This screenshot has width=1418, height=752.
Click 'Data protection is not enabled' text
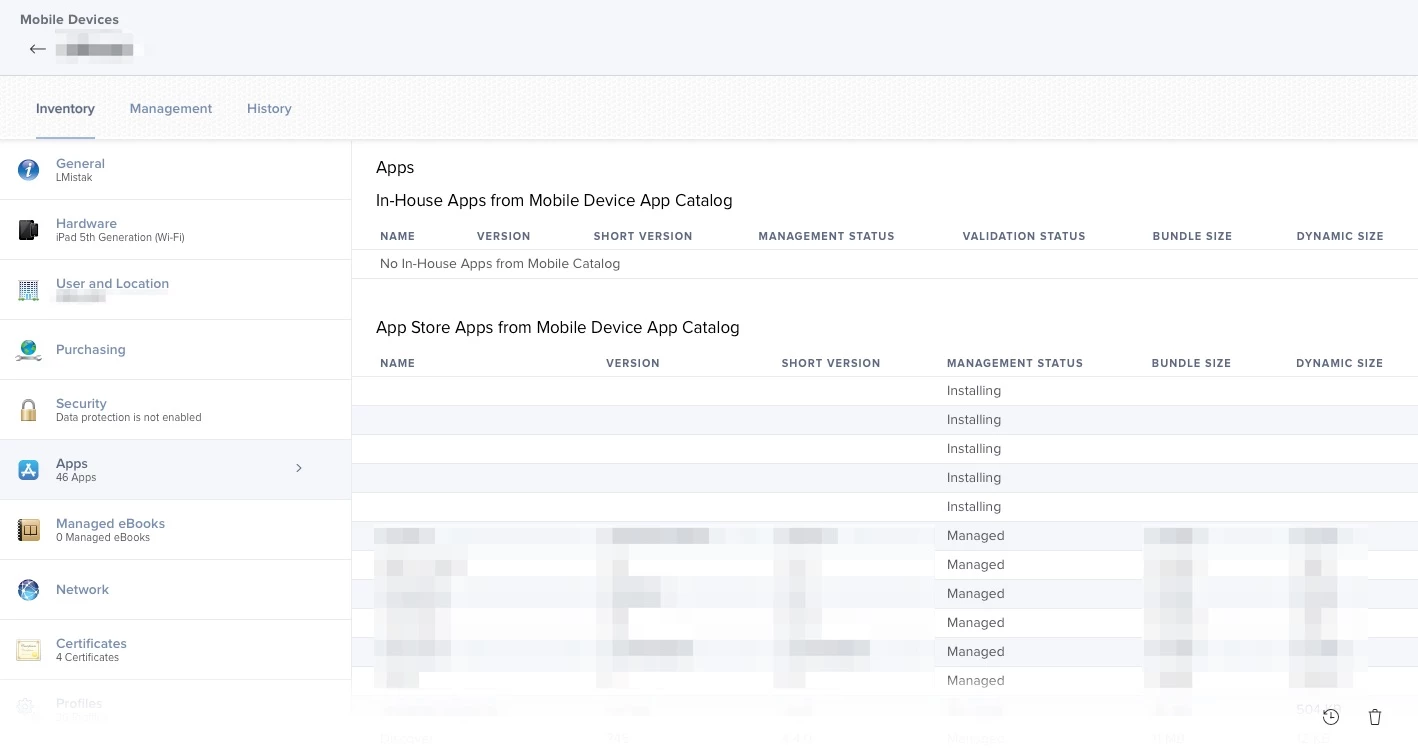click(x=129, y=418)
